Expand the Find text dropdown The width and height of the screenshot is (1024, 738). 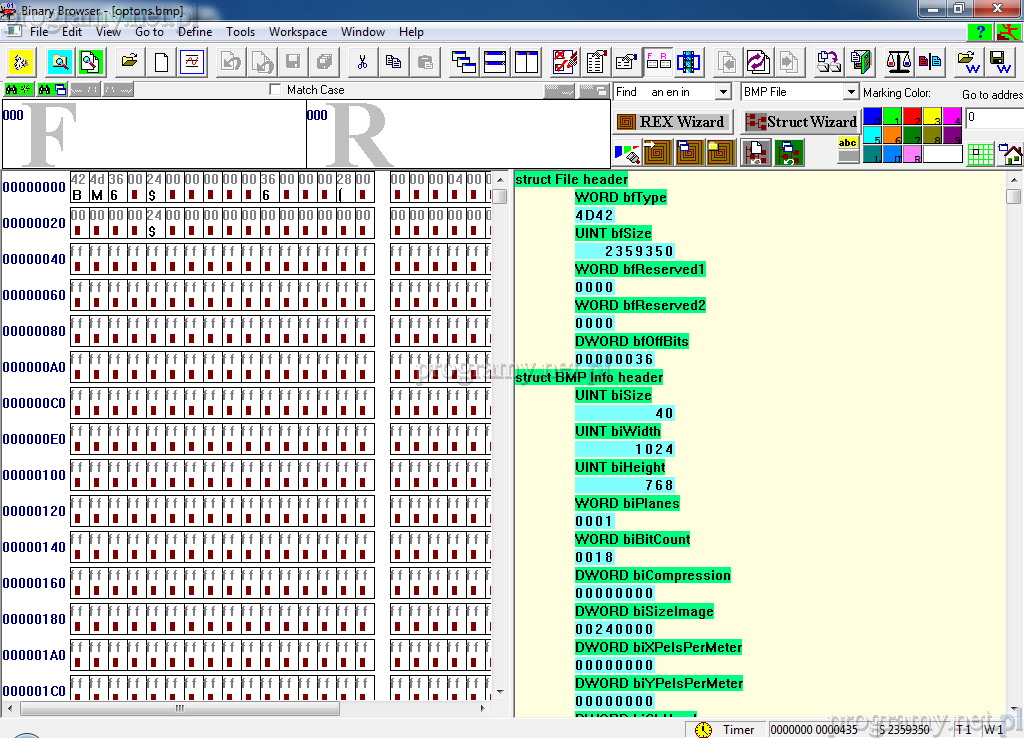tap(723, 92)
